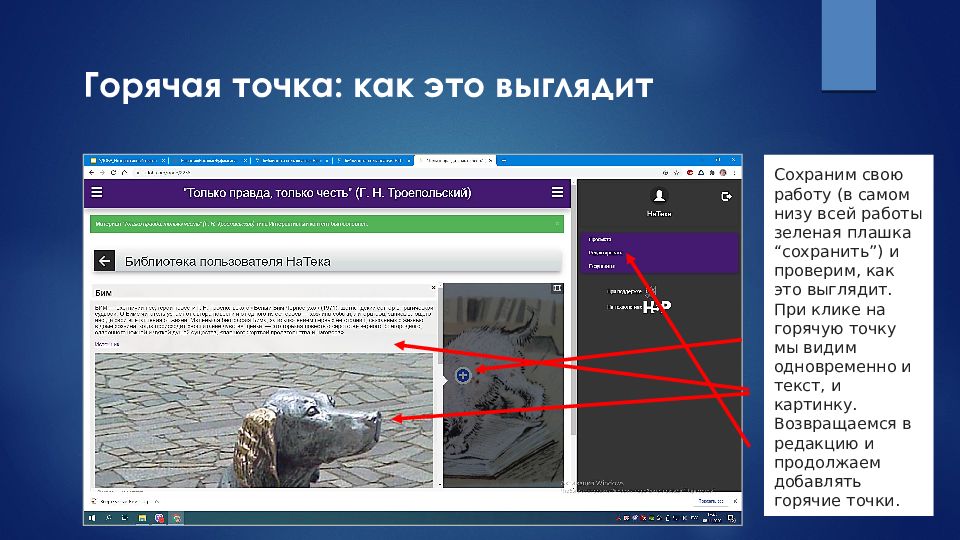Click the back arrow beside Библиотека пользователя

click(x=104, y=261)
